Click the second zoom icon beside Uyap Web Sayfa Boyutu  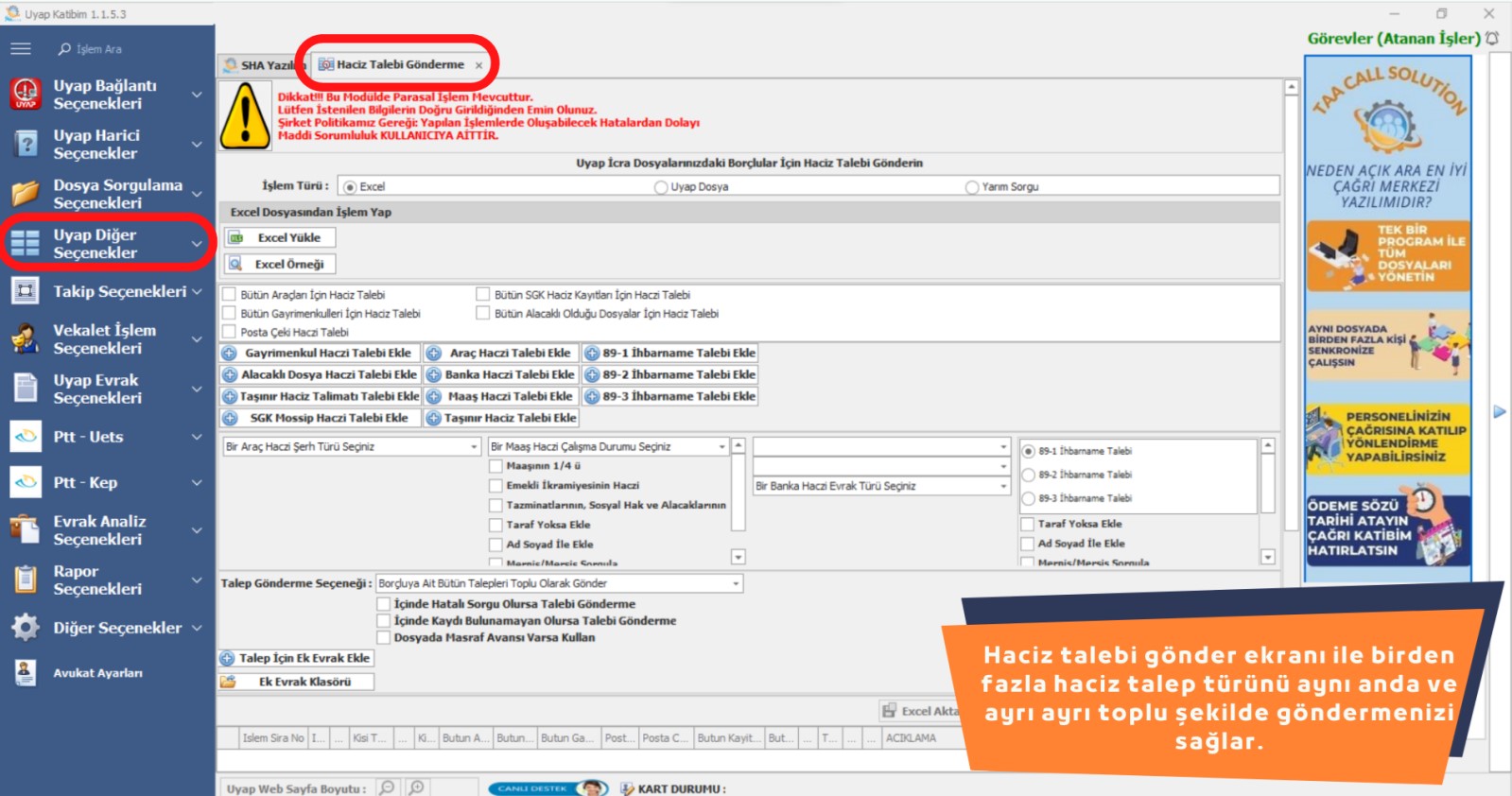(x=416, y=787)
